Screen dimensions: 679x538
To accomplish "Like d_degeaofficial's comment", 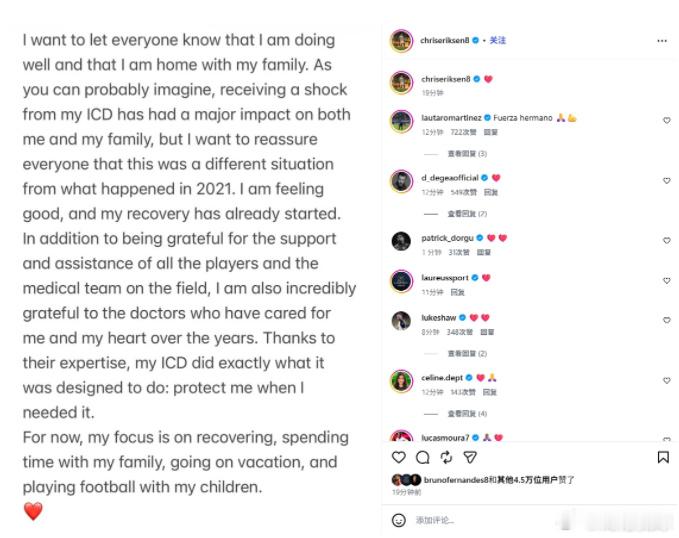I will (x=666, y=181).
